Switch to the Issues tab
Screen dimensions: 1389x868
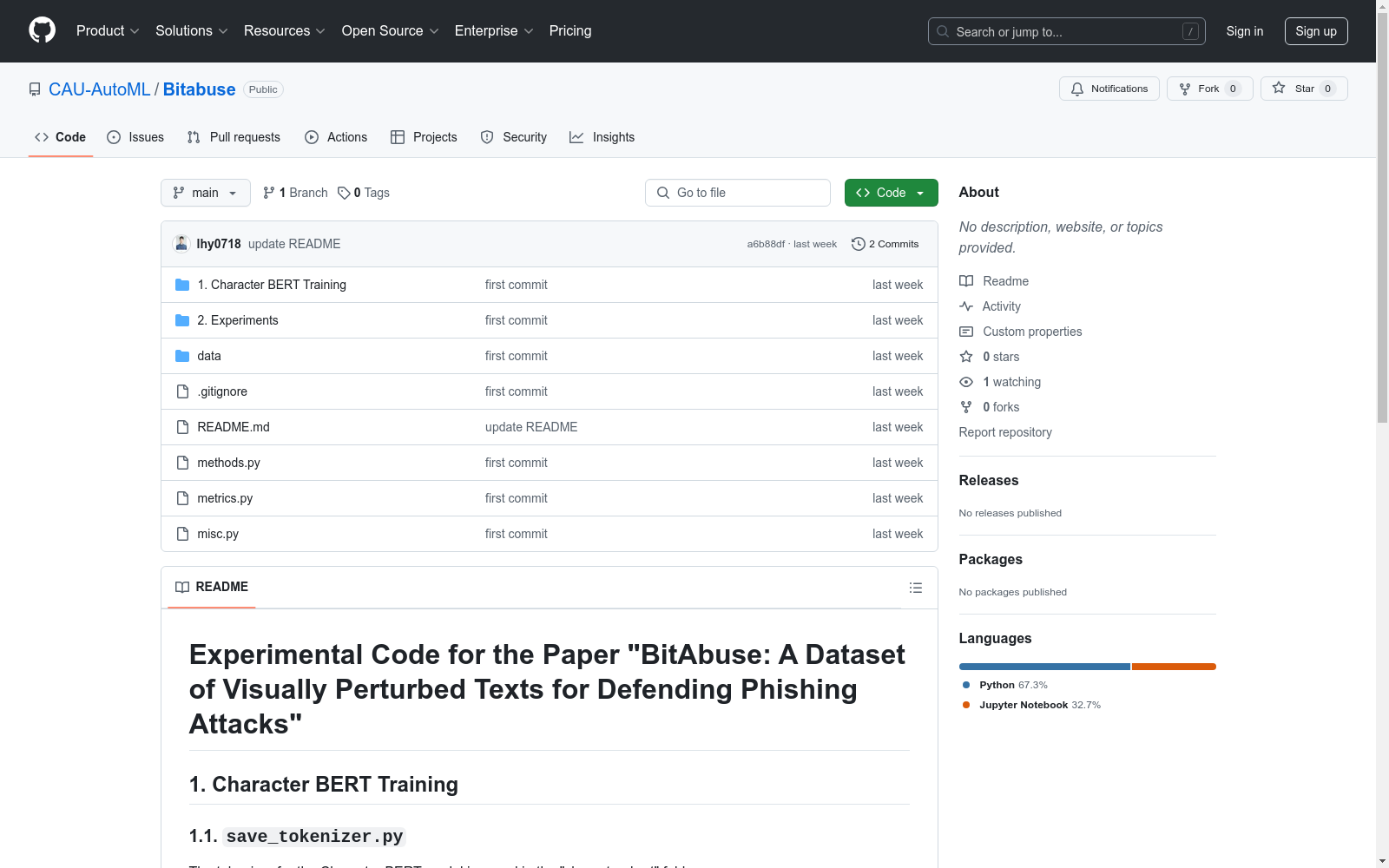135,137
